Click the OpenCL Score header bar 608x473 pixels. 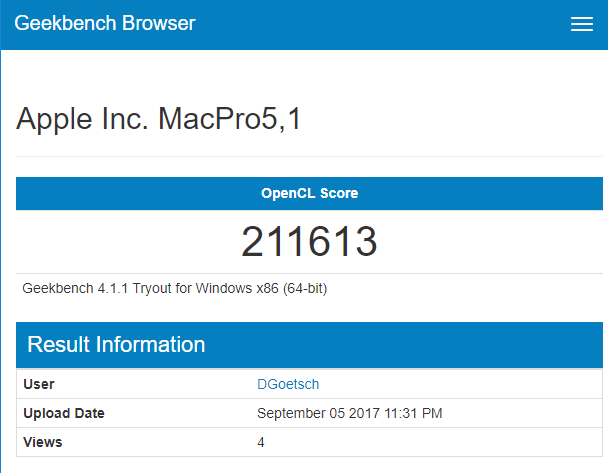coord(309,193)
